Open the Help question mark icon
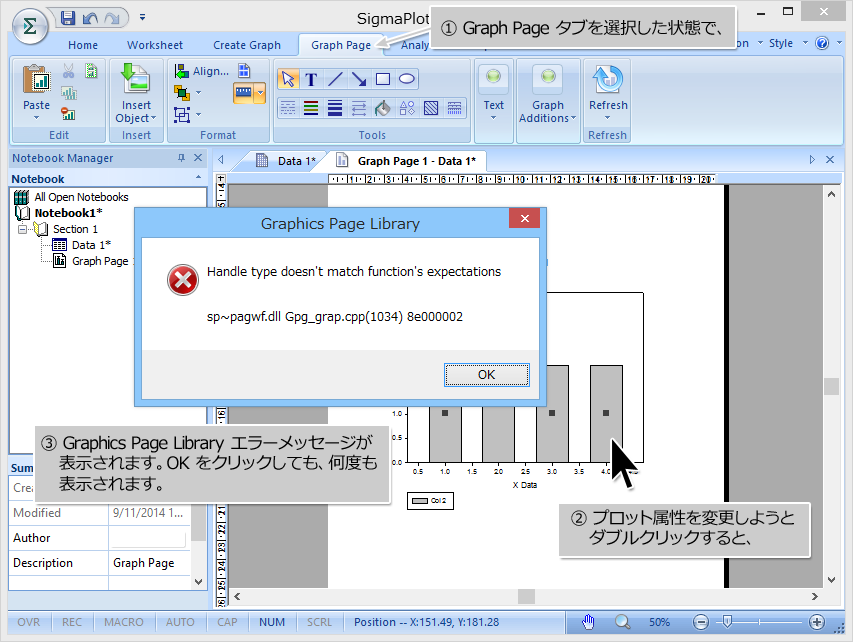 [x=822, y=43]
